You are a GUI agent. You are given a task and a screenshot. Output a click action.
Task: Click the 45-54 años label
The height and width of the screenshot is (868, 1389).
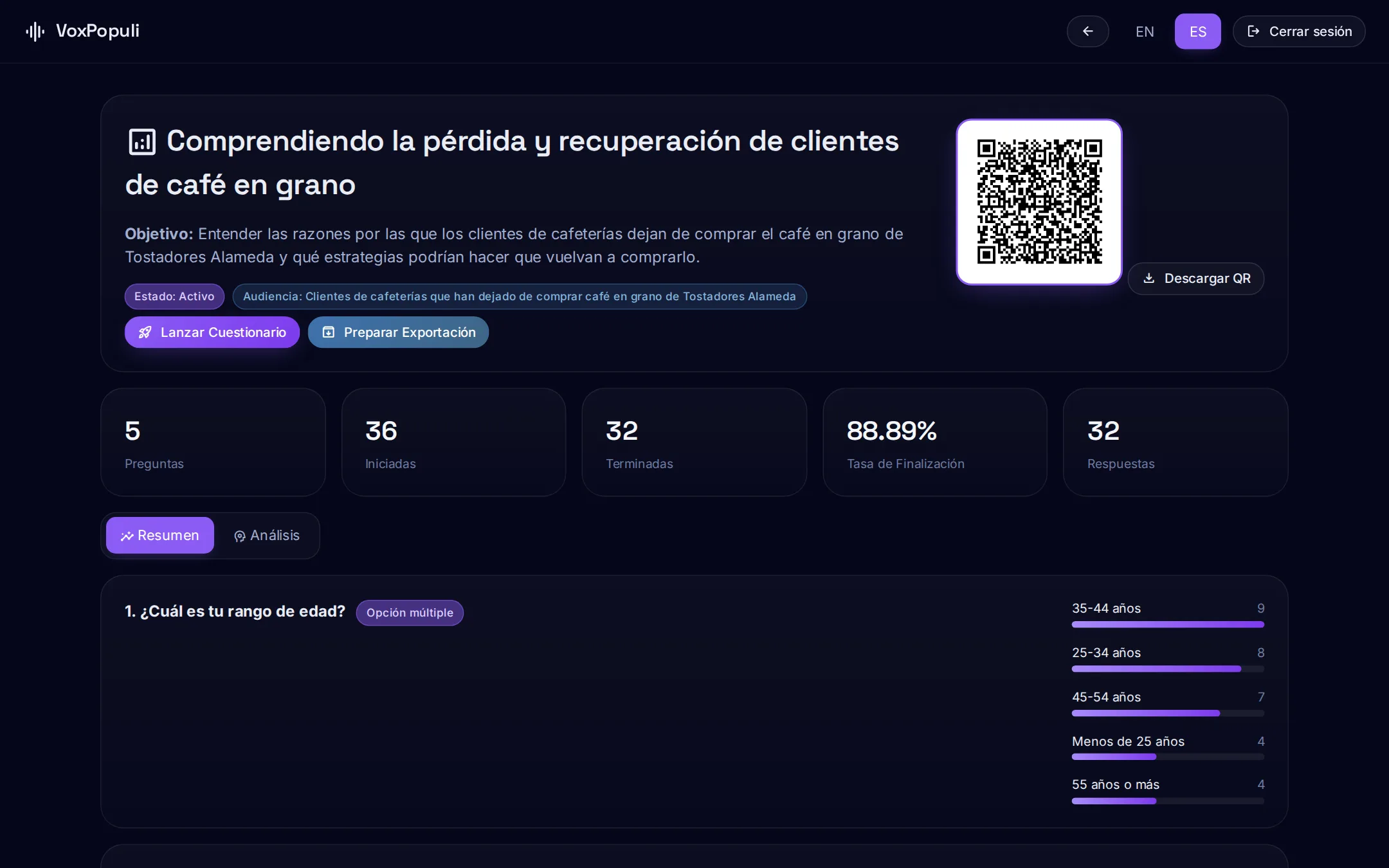click(1106, 697)
